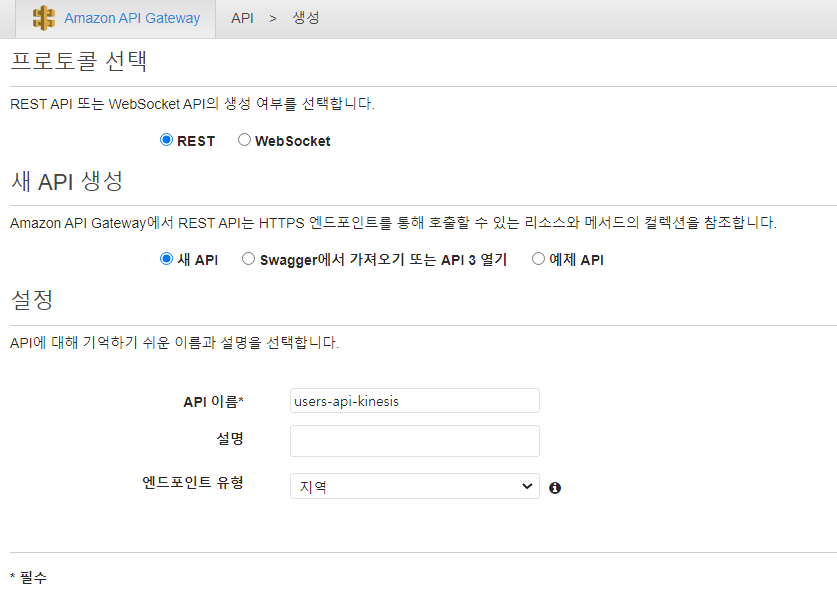Click the 프로토콜 선택 heading
837x612 pixels.
coord(78,61)
